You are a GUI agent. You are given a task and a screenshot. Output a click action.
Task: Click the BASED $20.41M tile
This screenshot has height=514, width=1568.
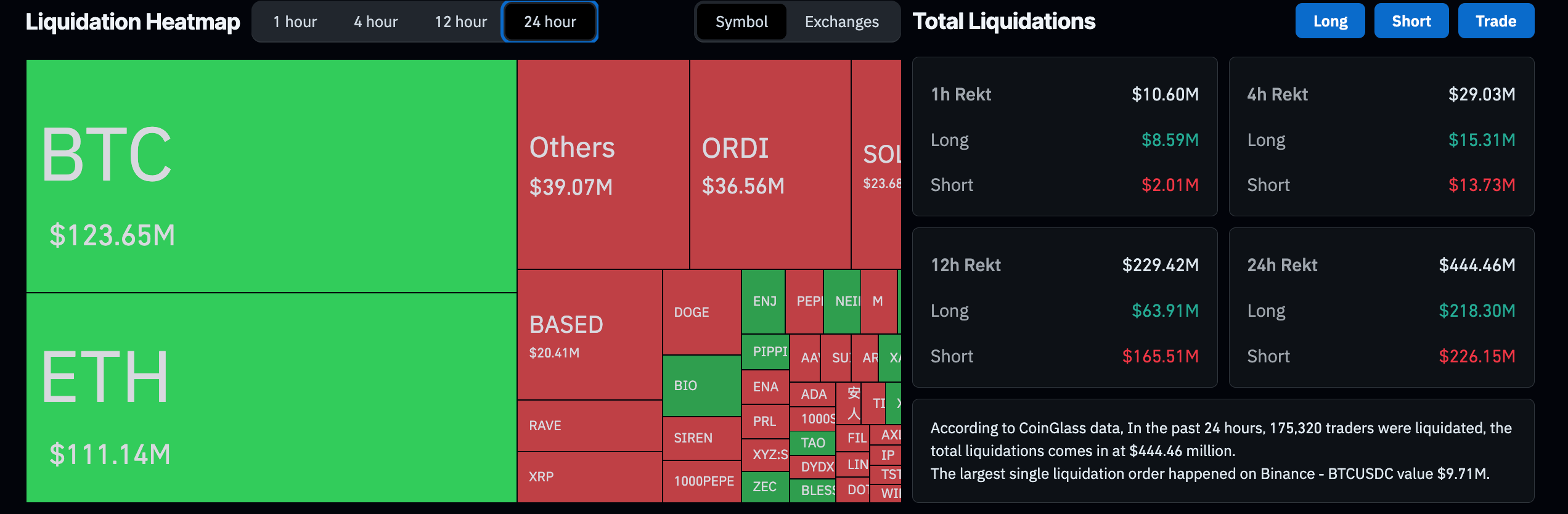(x=589, y=335)
